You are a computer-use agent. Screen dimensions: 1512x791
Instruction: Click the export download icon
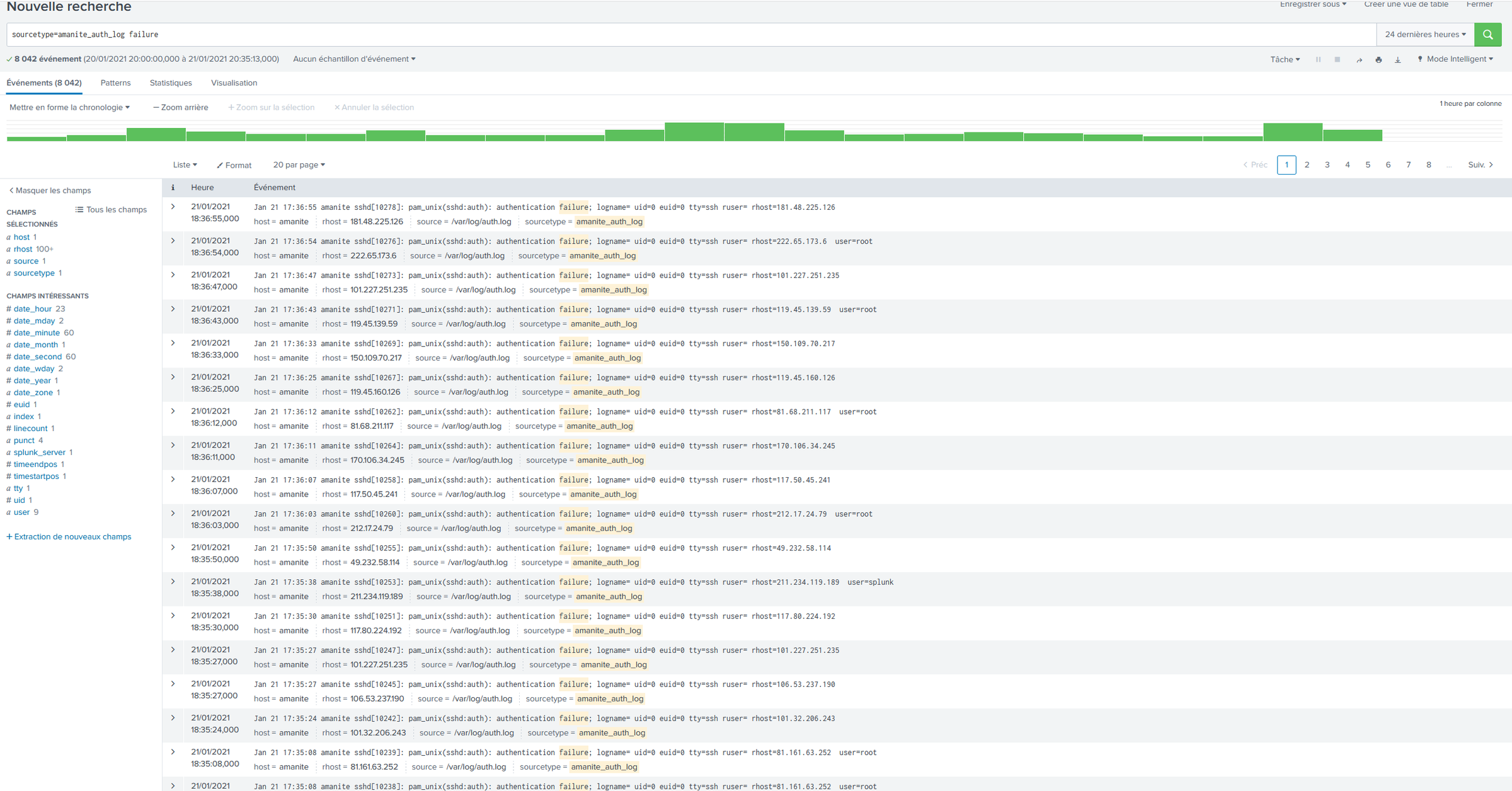[1397, 60]
